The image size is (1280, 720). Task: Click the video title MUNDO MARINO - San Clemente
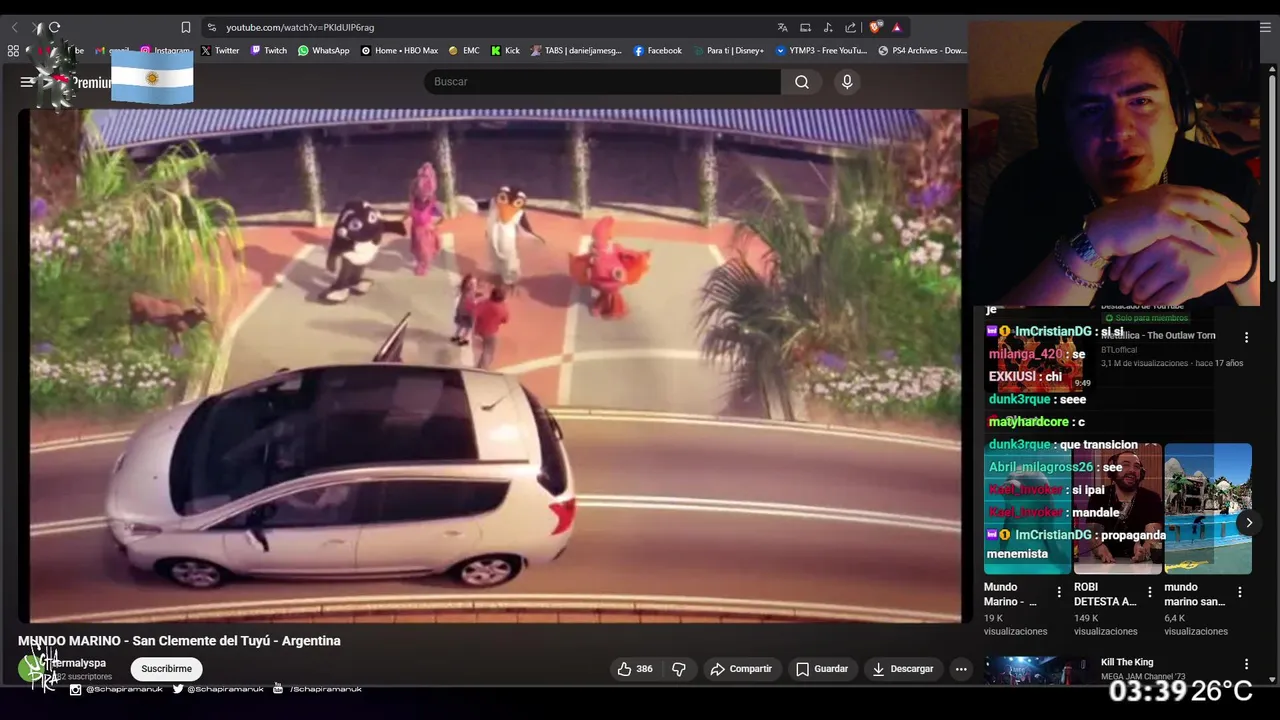click(179, 641)
